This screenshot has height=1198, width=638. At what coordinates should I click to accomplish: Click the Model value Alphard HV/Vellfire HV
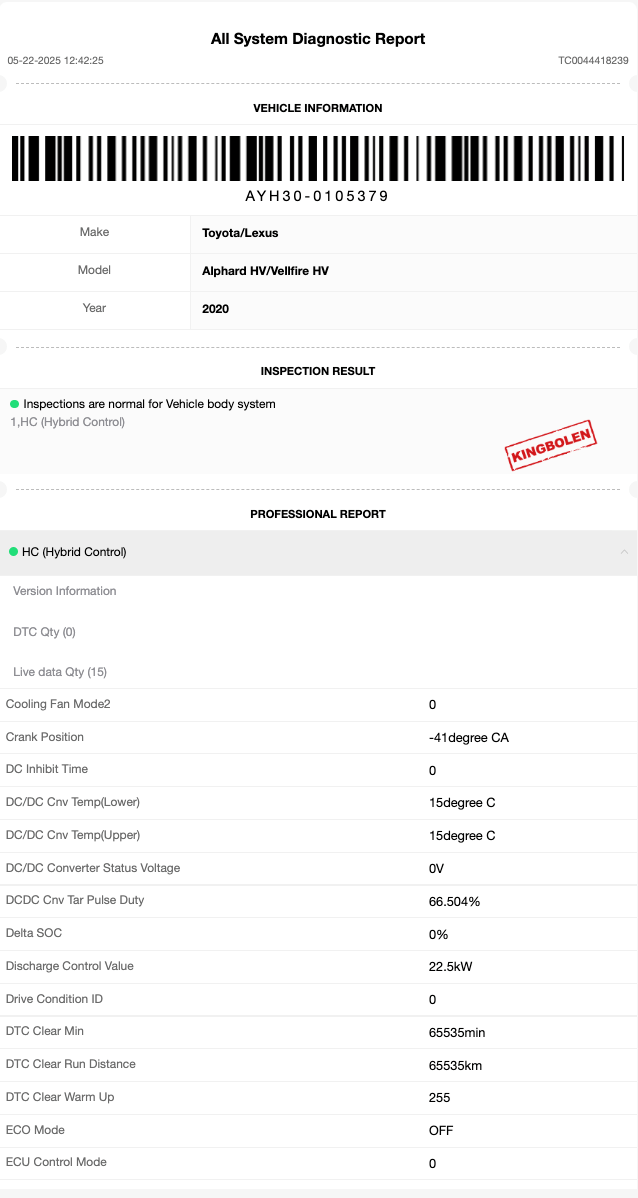pos(265,271)
